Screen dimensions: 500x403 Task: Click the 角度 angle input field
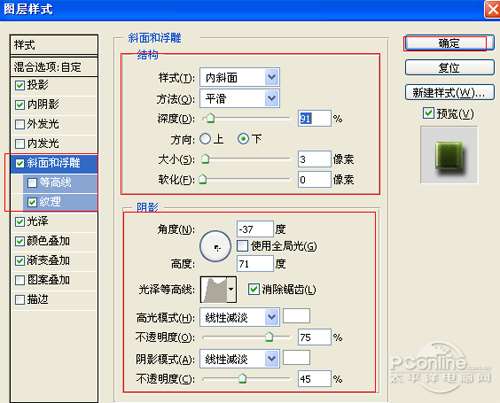[x=255, y=229]
